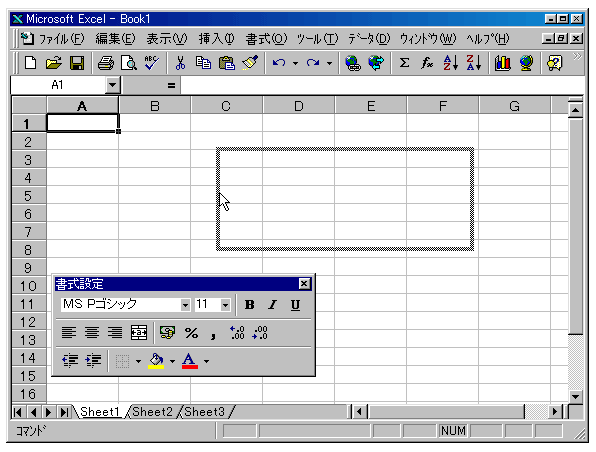The image size is (596, 452).
Task: Run the ABC spell check
Action: pos(152,63)
